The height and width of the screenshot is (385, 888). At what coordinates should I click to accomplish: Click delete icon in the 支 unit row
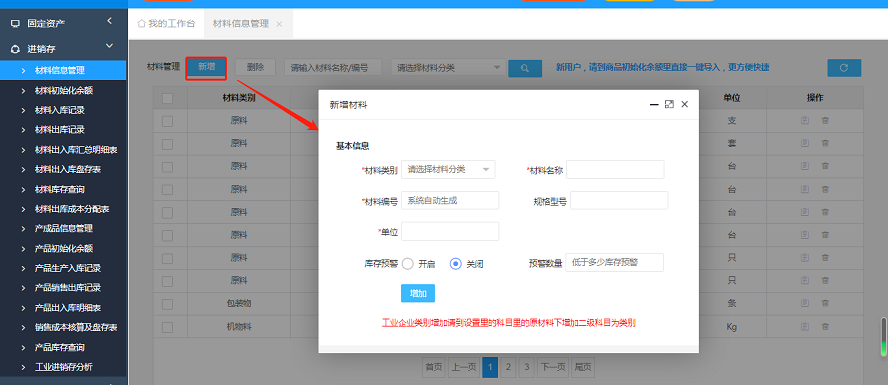825,121
